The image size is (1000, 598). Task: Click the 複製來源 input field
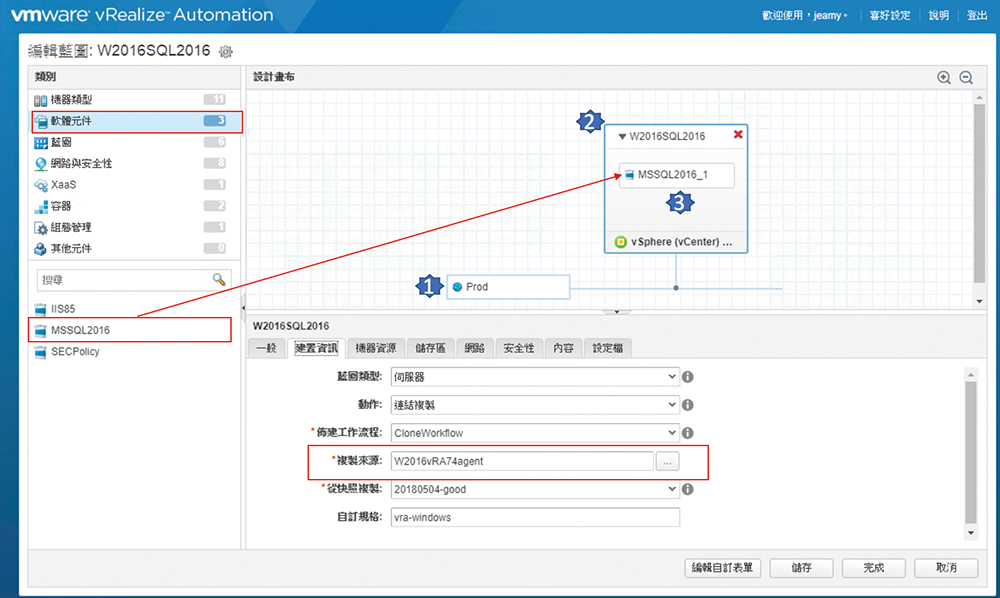pos(522,461)
